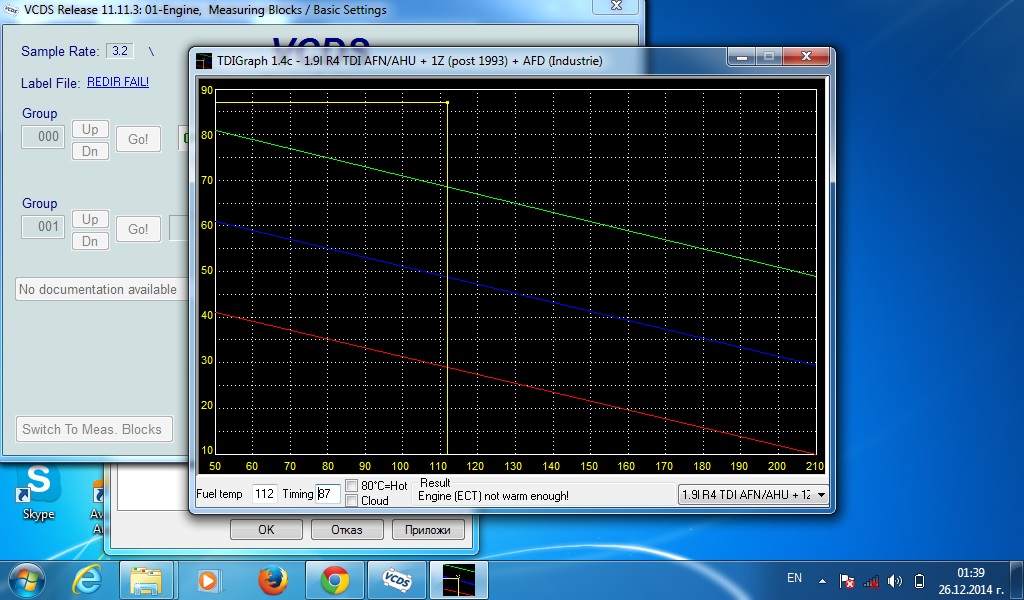1024x600 pixels.
Task: Open Windows Media Player from taskbar
Action: 208,579
